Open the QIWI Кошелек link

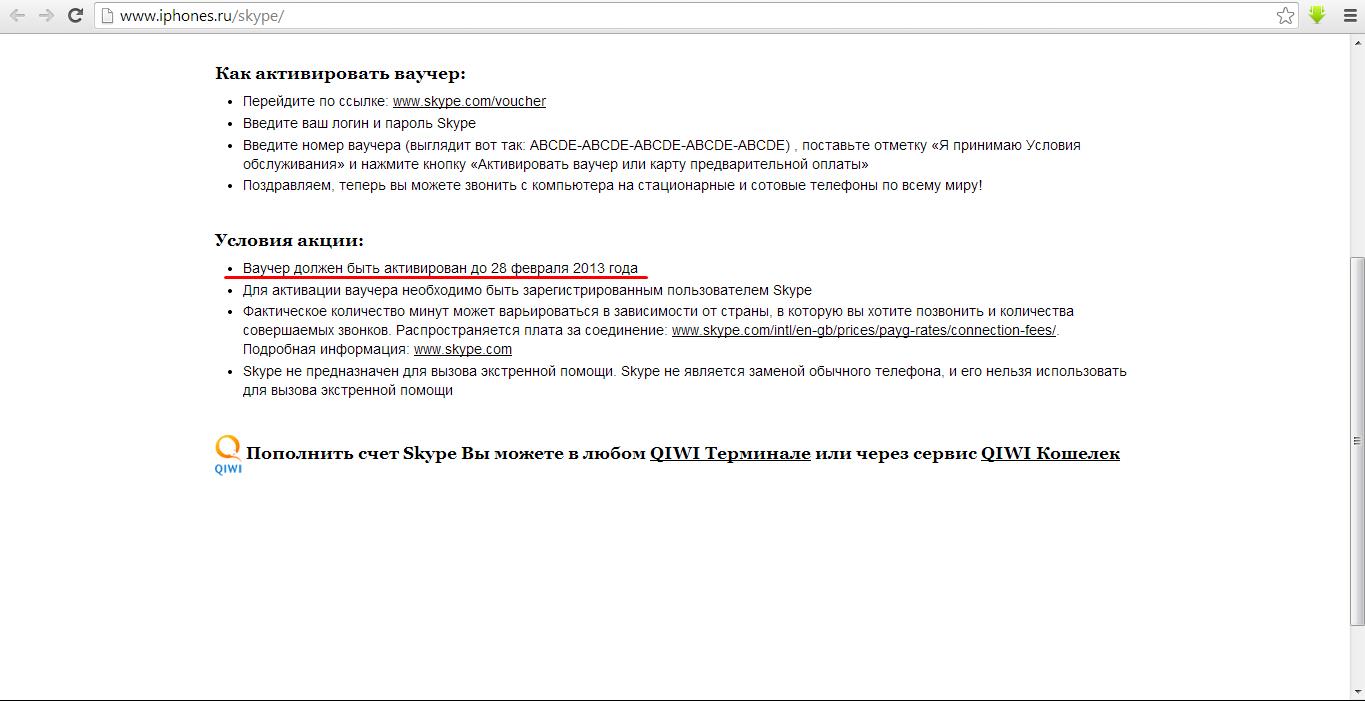pos(1050,453)
